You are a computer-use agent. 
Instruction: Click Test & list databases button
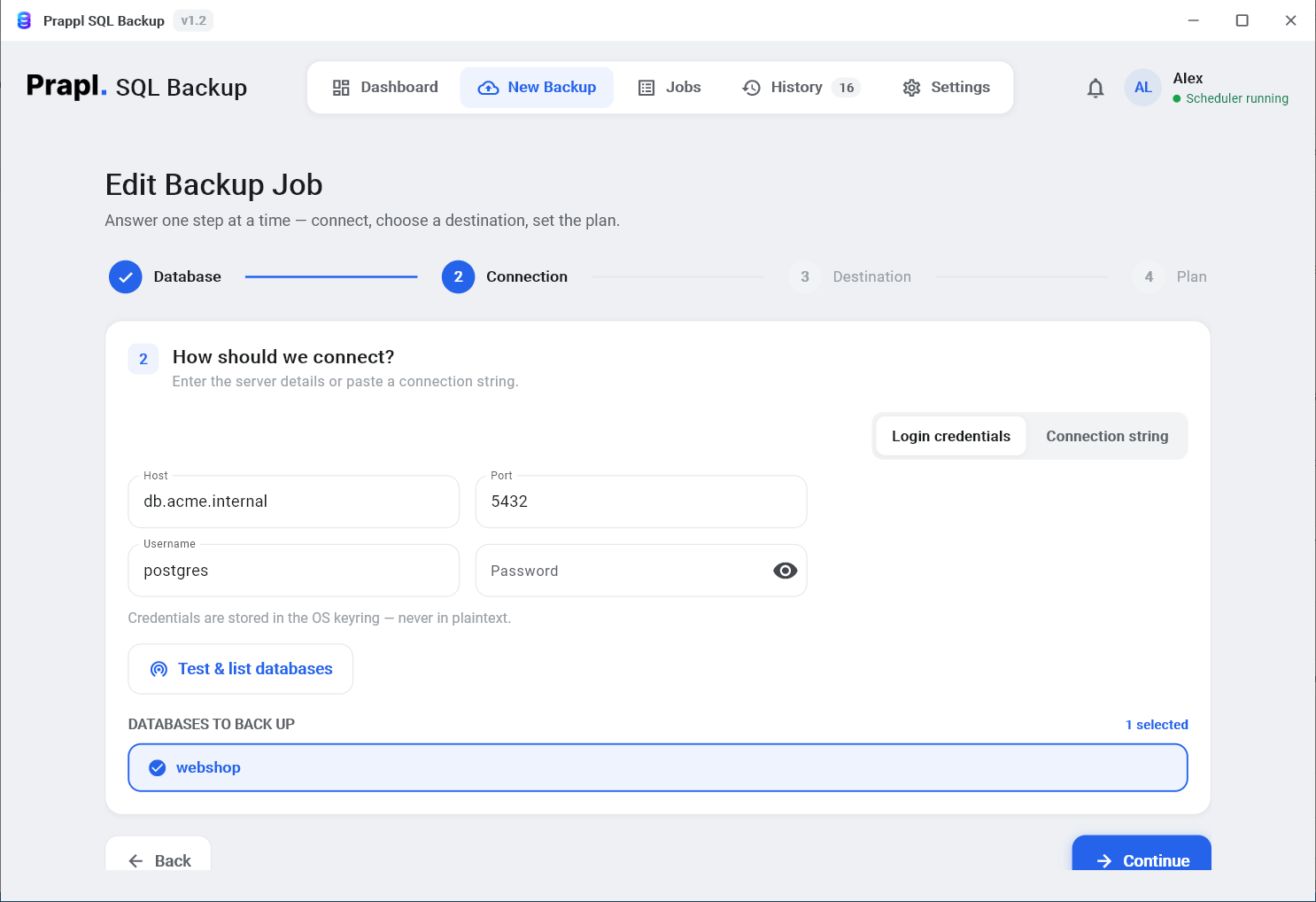241,669
